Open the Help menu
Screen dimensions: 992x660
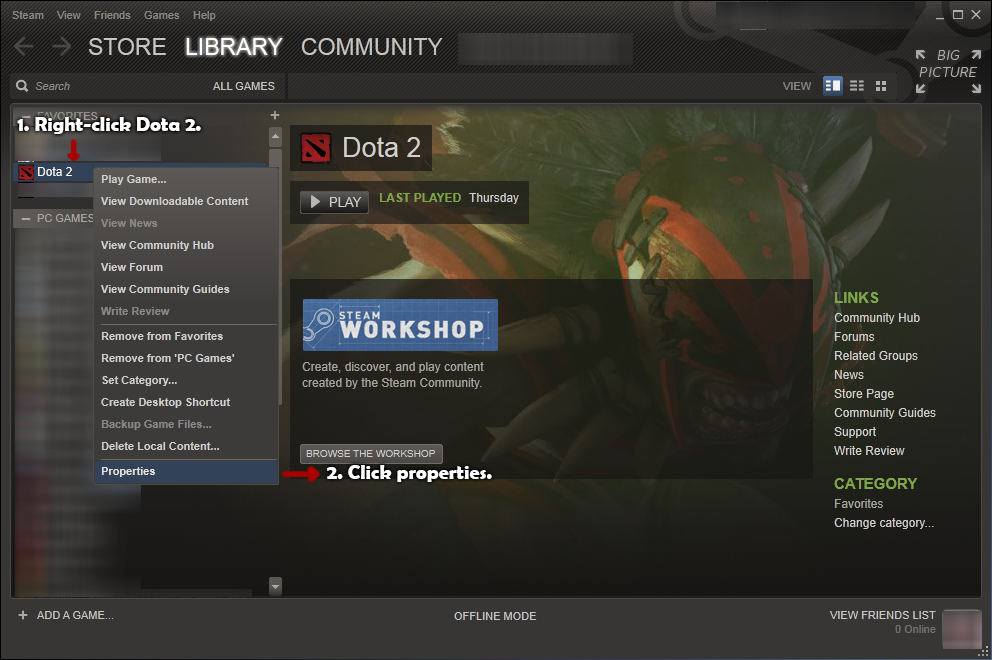(x=204, y=15)
